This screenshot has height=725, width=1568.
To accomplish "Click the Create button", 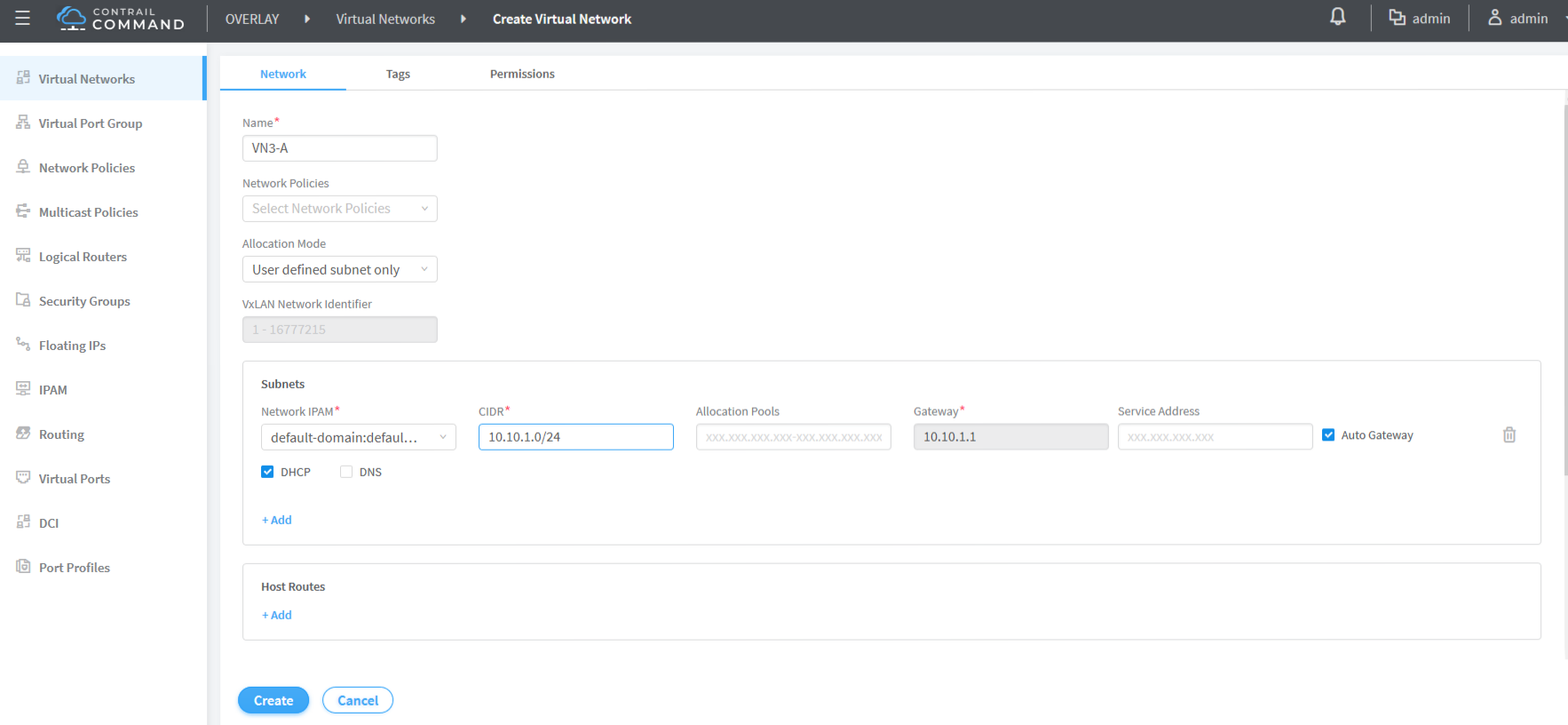I will (273, 700).
